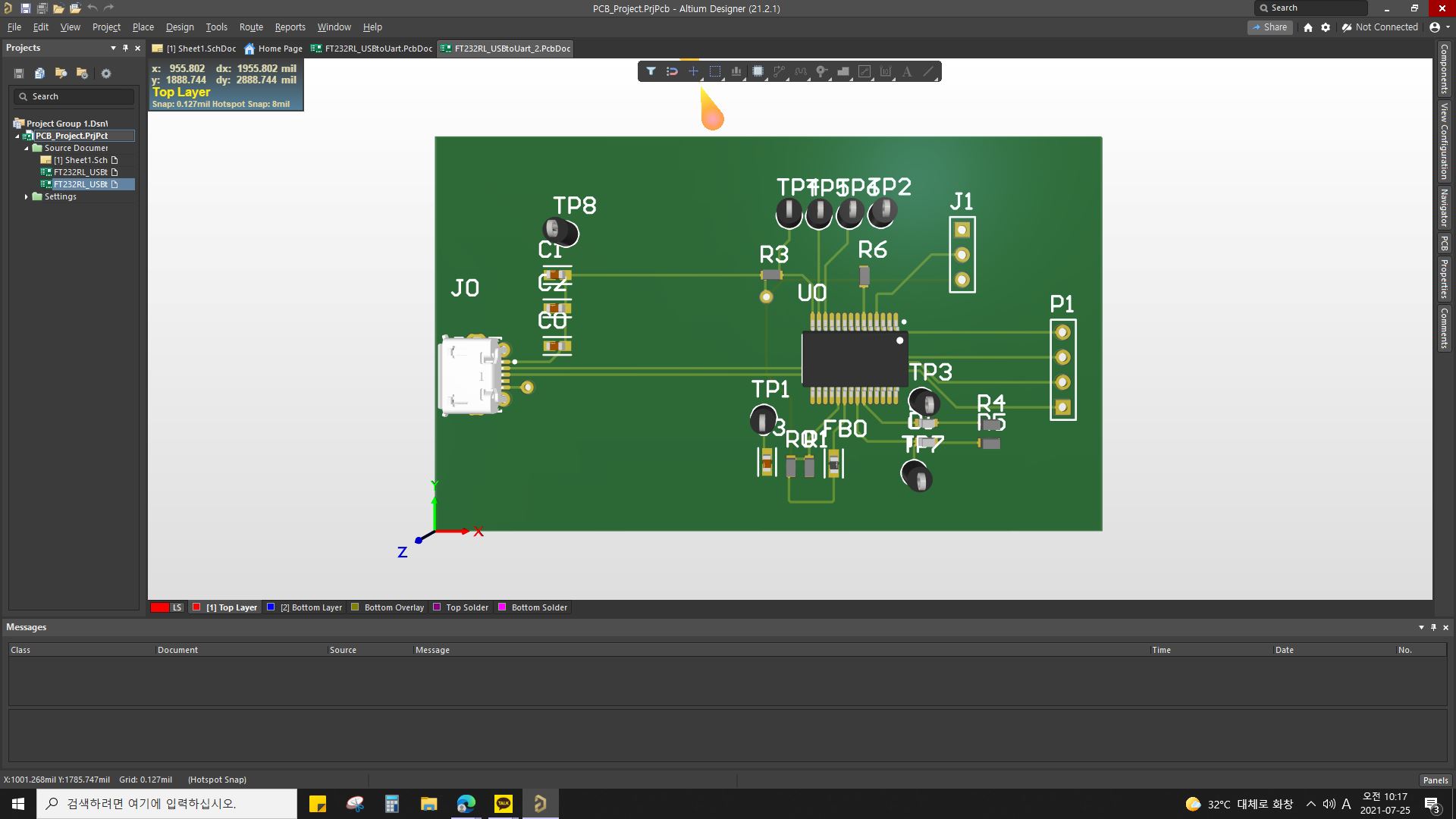Click Projects panel compile documents icon

pos(39,74)
